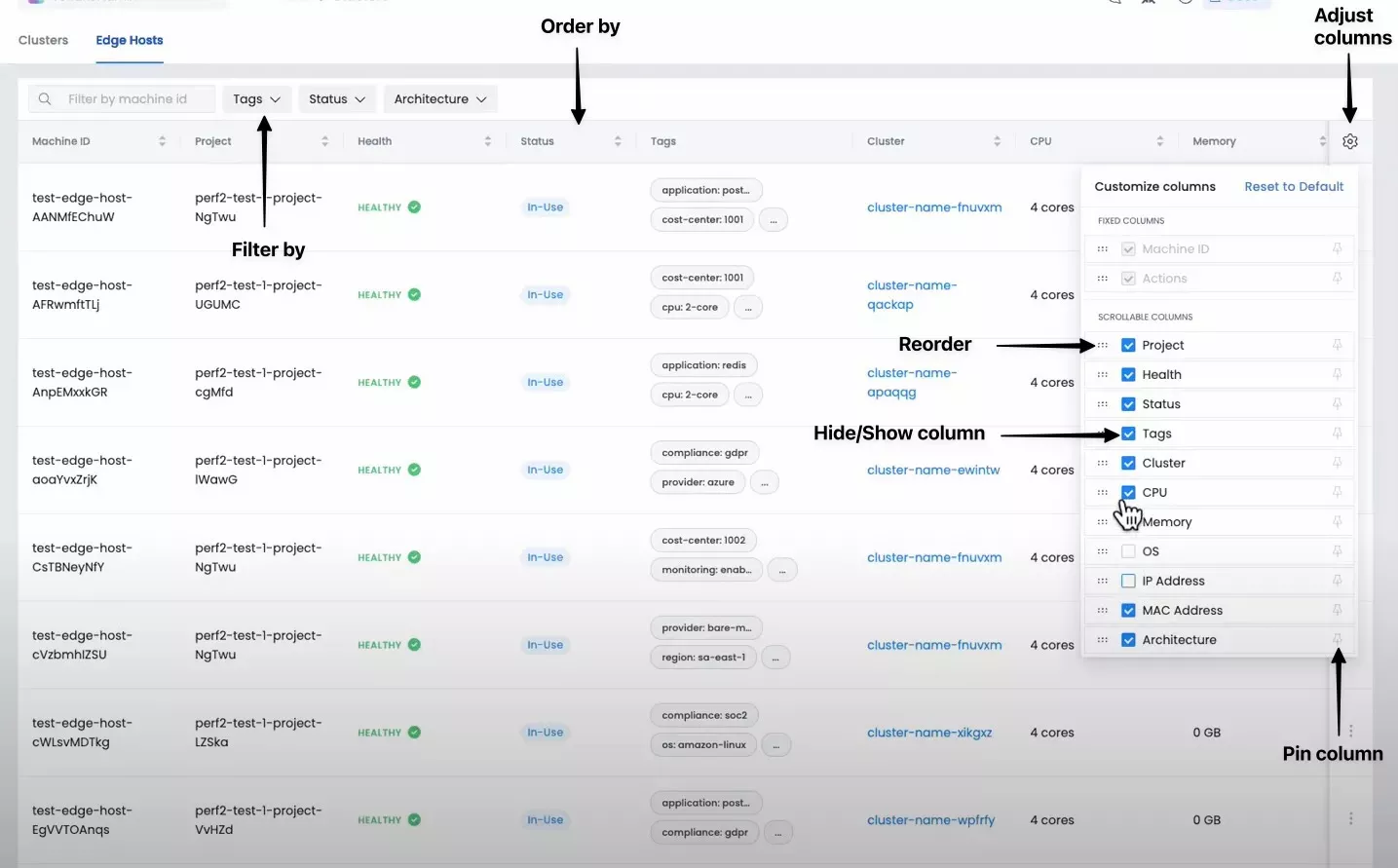
Task: Pin the Status column
Action: (x=1337, y=403)
